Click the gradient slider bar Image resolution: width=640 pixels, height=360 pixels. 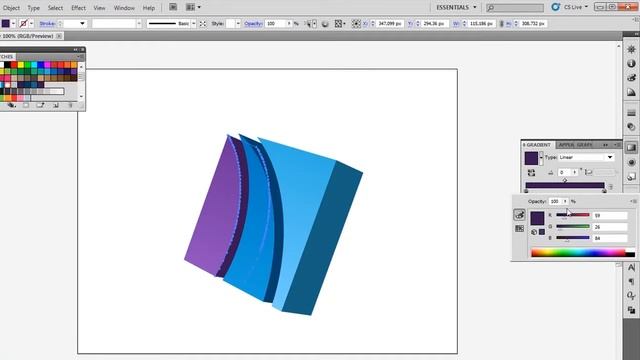click(565, 185)
